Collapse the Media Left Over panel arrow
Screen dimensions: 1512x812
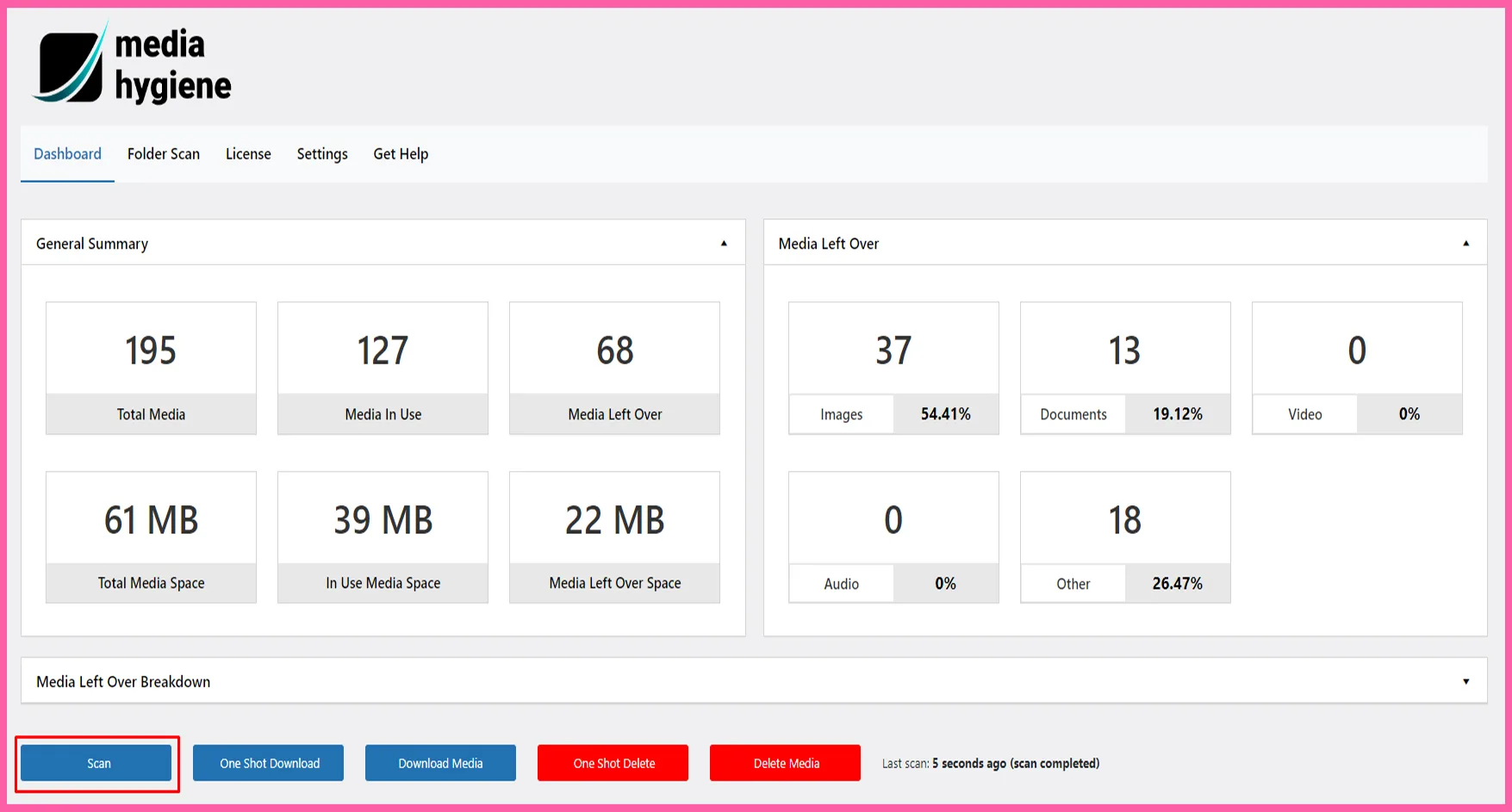coord(1465,244)
